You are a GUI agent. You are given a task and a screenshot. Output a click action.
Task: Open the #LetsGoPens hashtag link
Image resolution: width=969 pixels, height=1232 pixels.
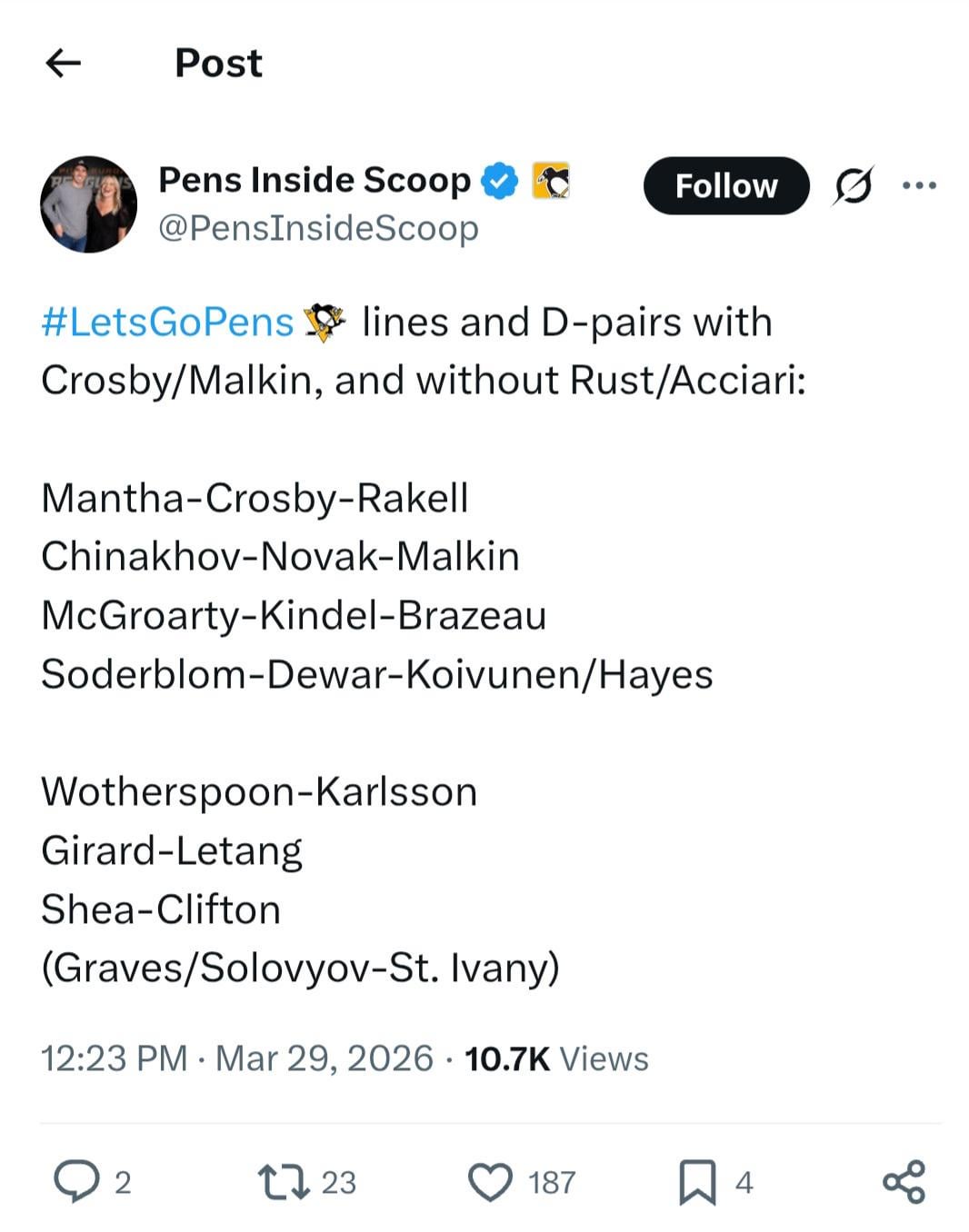coord(167,322)
